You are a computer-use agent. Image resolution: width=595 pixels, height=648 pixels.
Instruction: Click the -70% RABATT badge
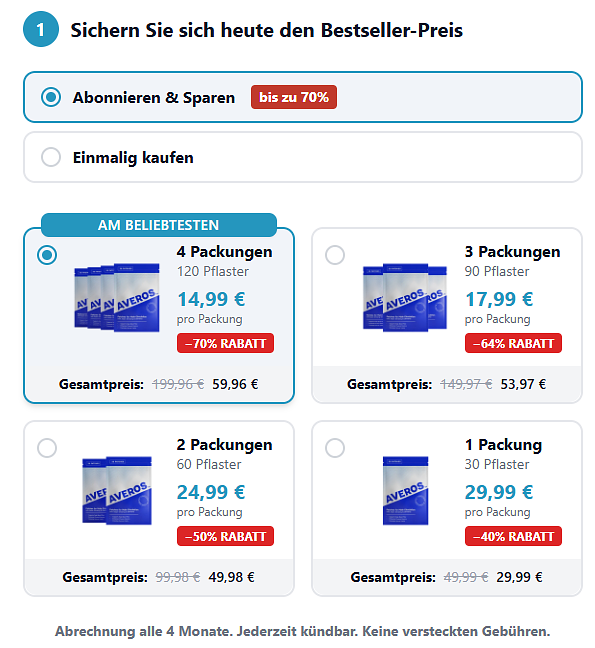(225, 343)
